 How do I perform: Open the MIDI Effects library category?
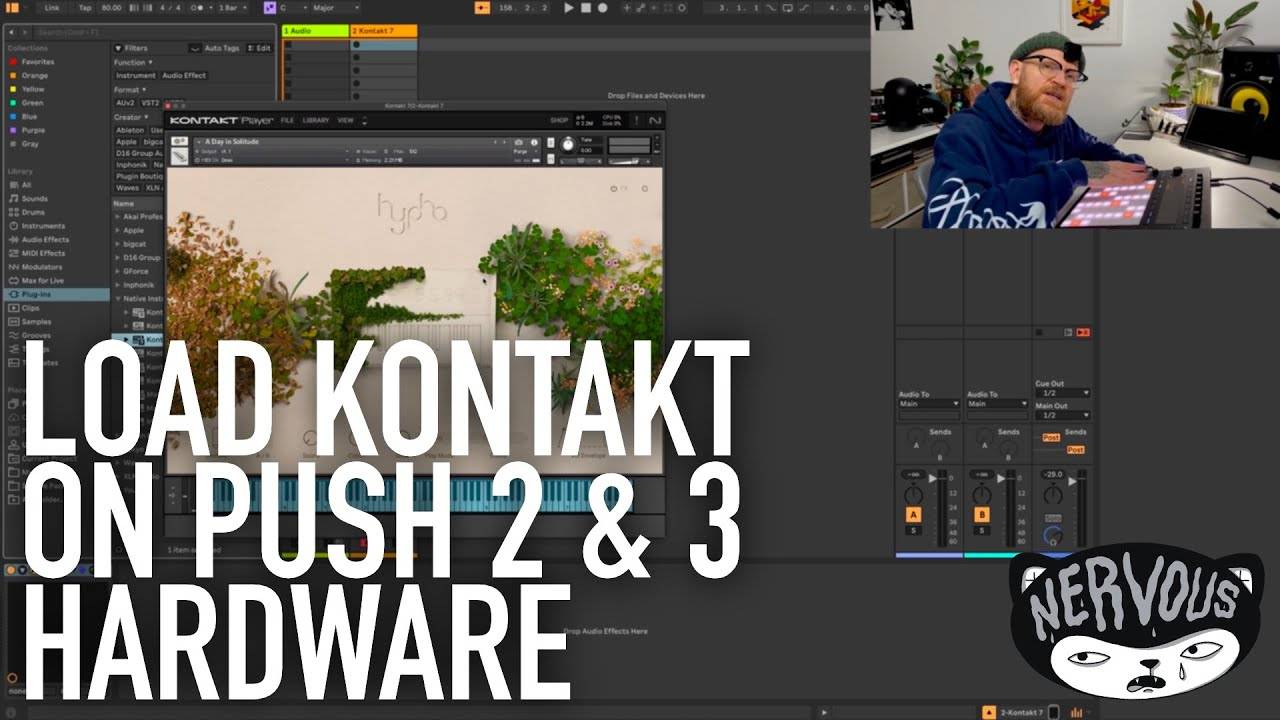click(x=43, y=253)
